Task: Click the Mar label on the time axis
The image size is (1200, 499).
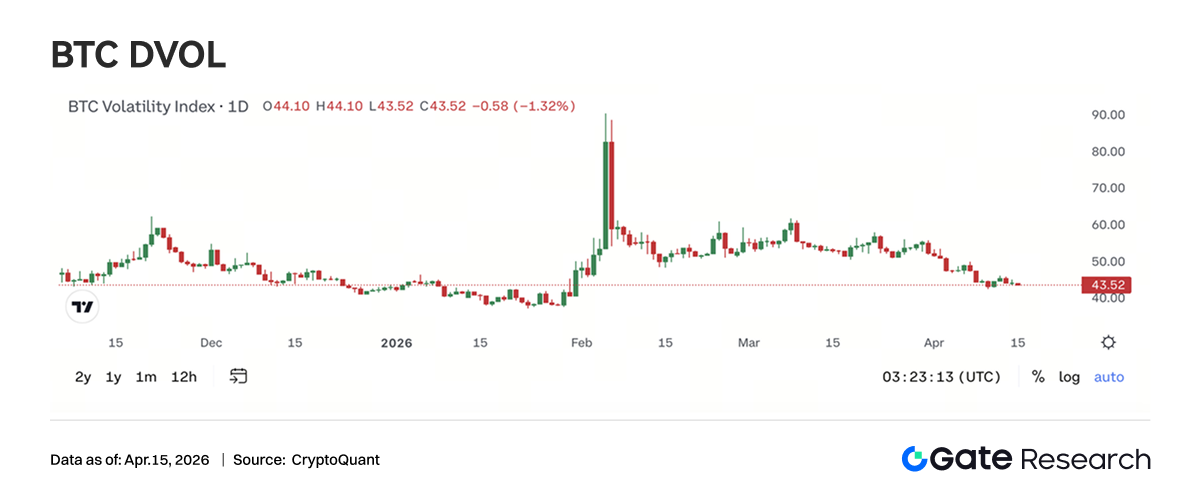Action: pyautogui.click(x=748, y=343)
